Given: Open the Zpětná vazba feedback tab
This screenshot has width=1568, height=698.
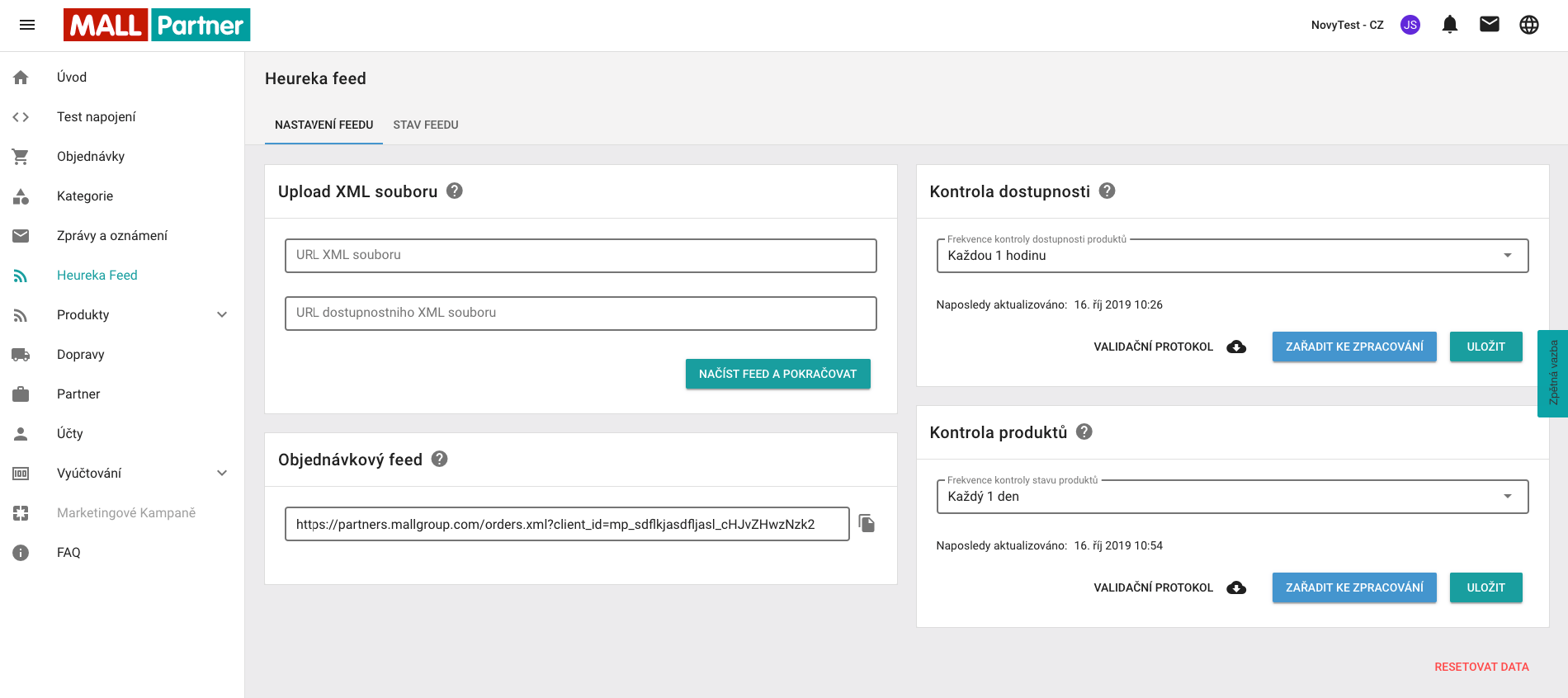Looking at the screenshot, I should [1553, 373].
